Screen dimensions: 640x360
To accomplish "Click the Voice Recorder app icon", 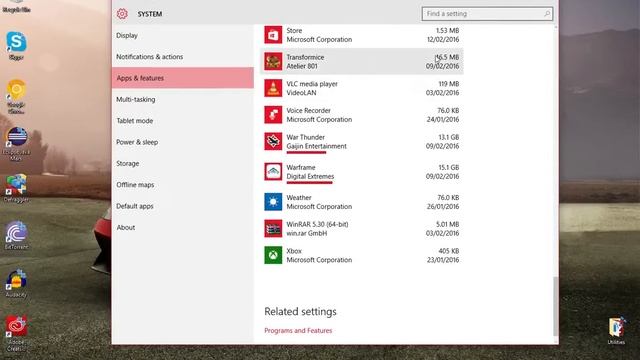I will (273, 115).
